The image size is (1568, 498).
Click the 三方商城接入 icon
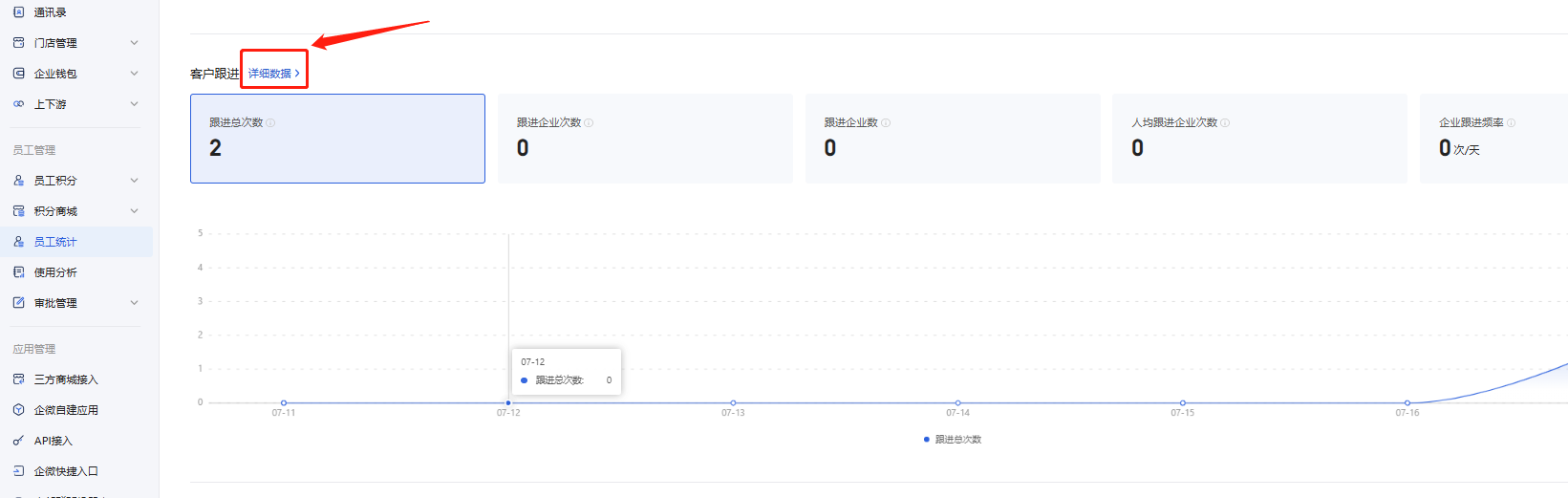coord(18,379)
